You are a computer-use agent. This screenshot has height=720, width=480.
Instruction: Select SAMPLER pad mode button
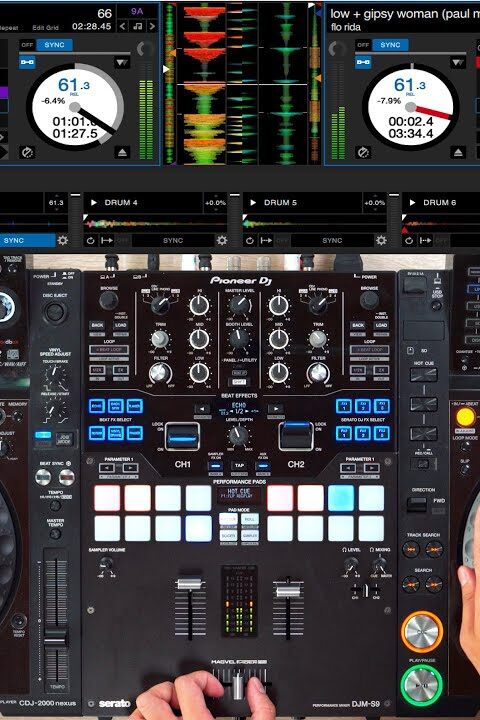[x=249, y=536]
